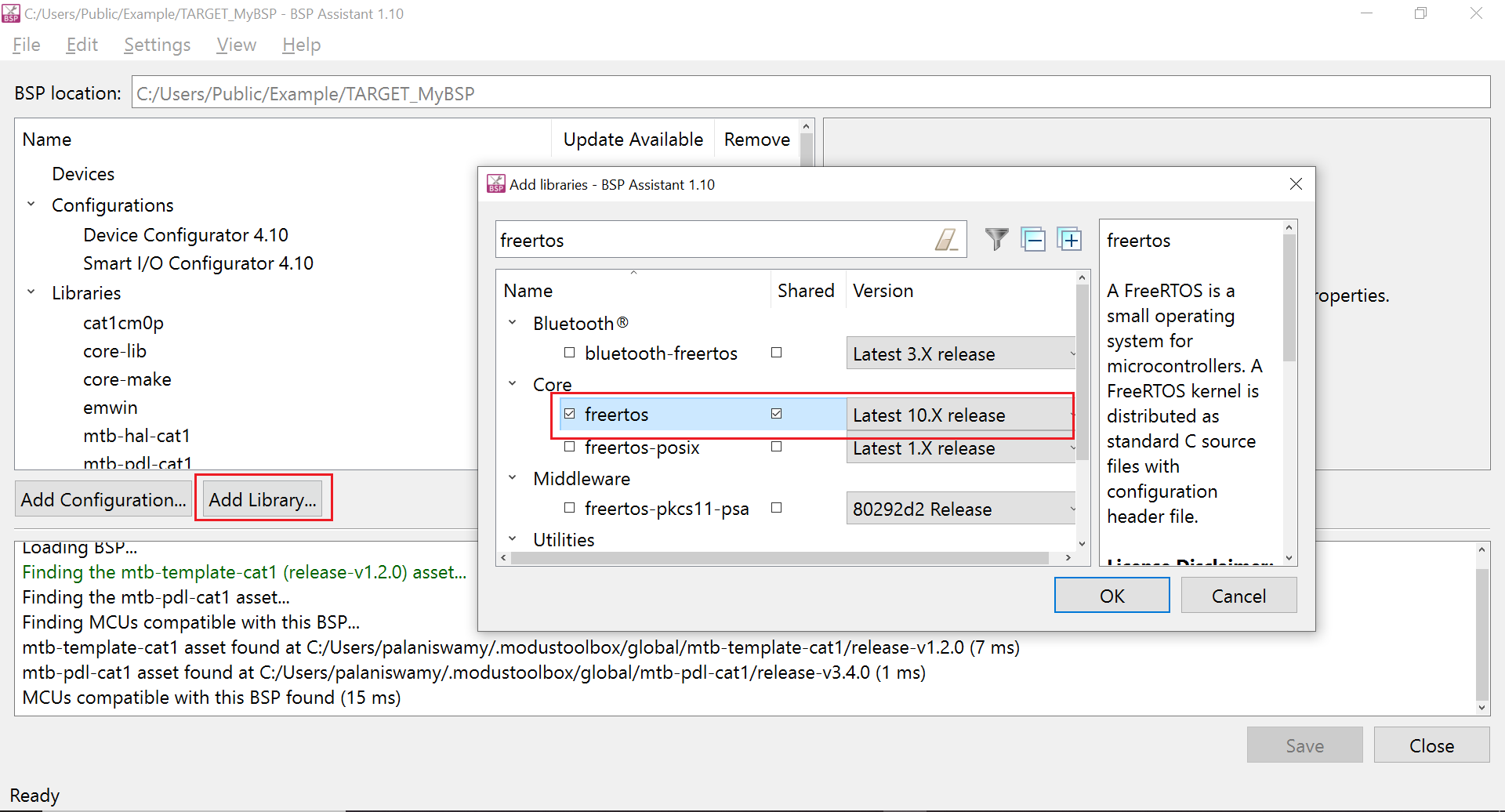The image size is (1505, 812).
Task: Cancel the Add libraries dialog
Action: pos(1238,596)
